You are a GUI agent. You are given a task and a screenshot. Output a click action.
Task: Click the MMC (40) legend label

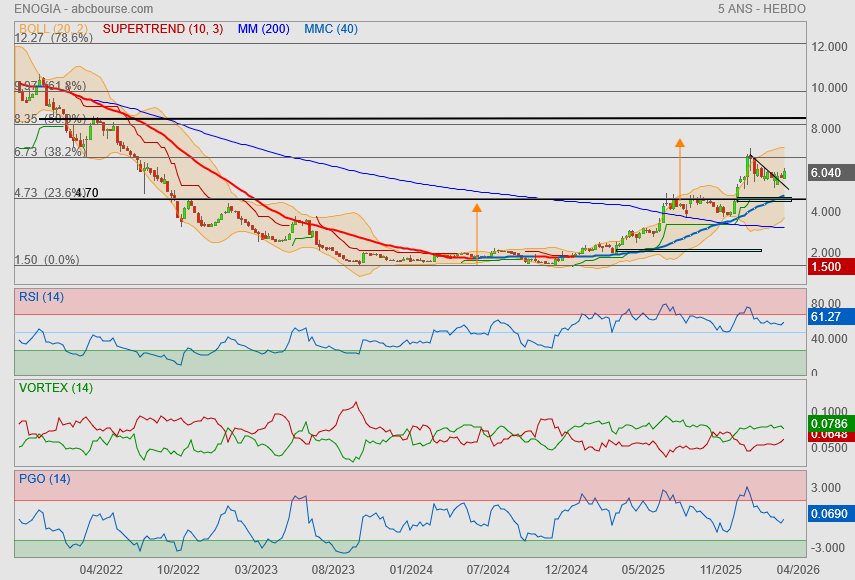pyautogui.click(x=330, y=29)
